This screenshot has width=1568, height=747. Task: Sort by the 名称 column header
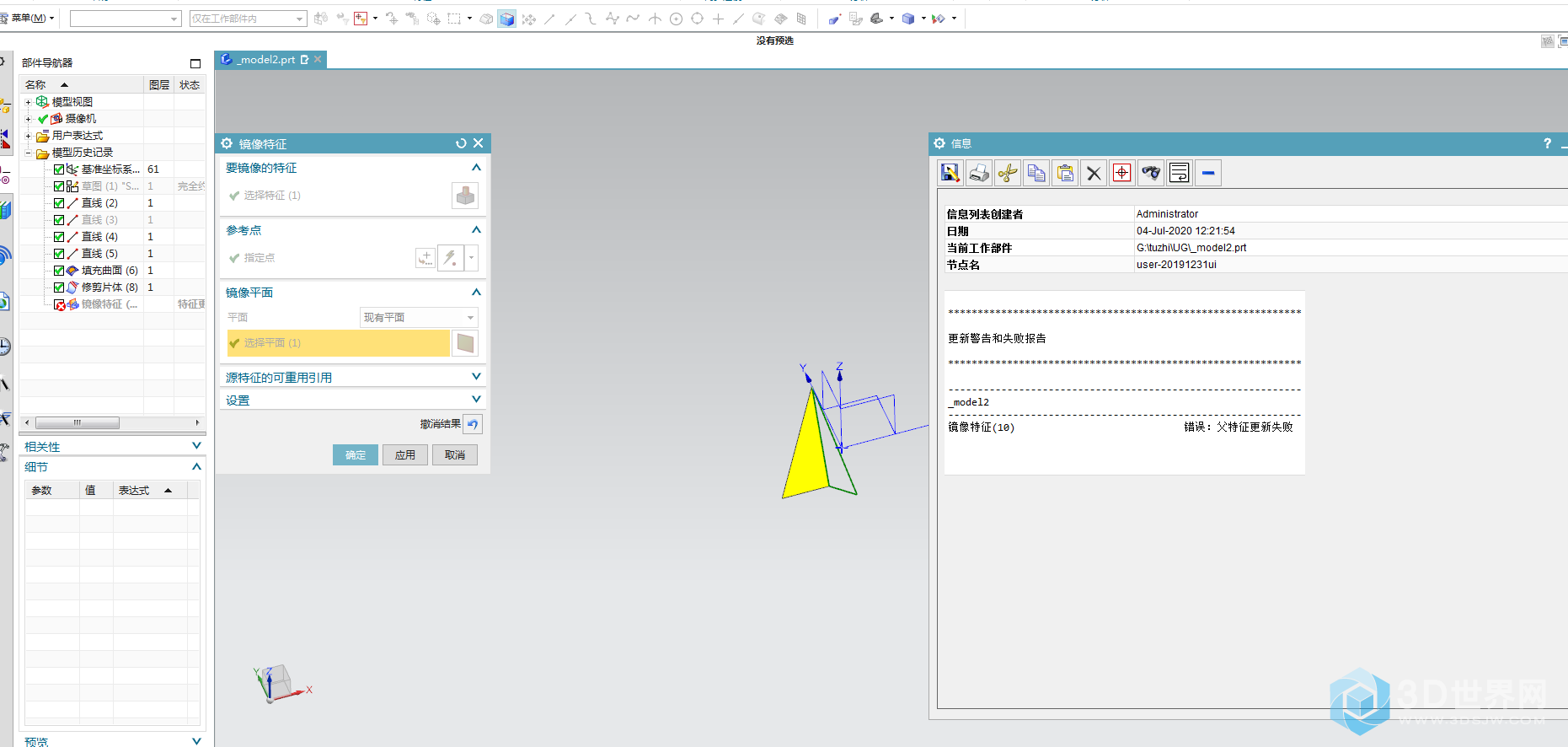(x=82, y=84)
